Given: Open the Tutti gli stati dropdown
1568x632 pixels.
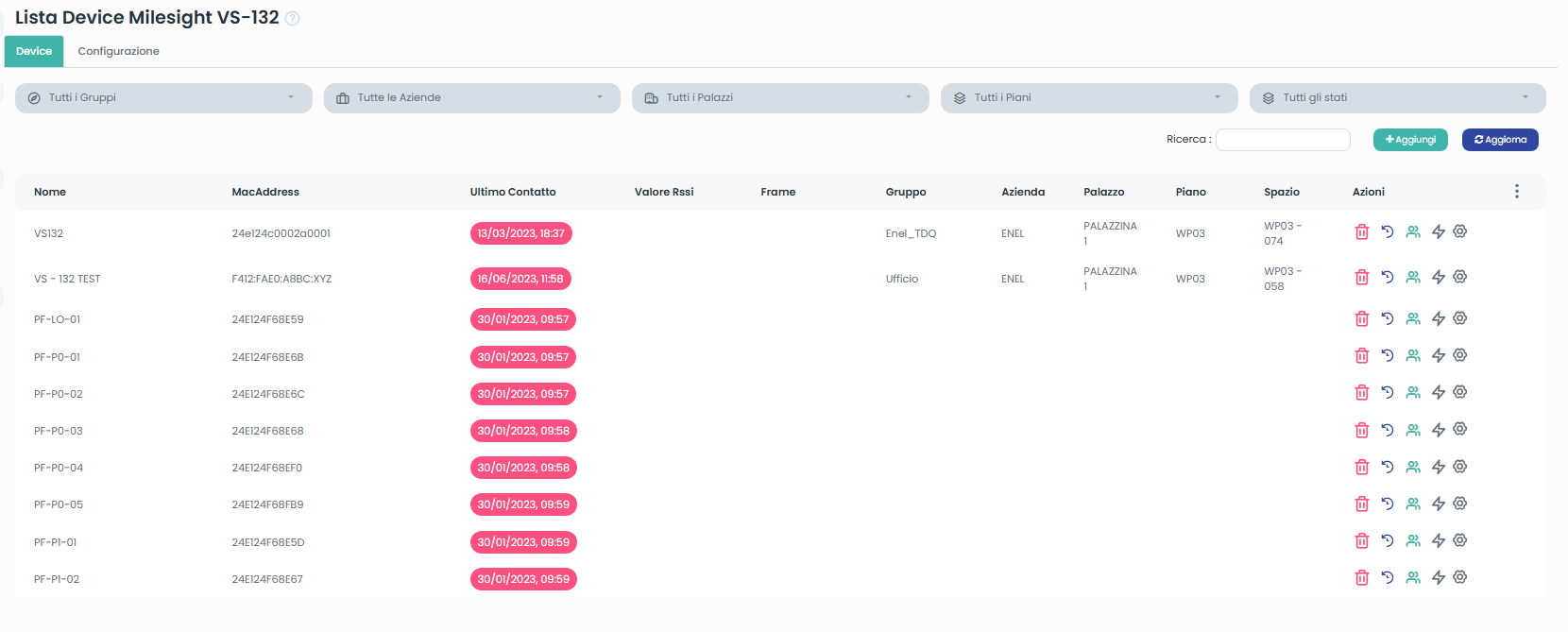Looking at the screenshot, I should (1397, 98).
